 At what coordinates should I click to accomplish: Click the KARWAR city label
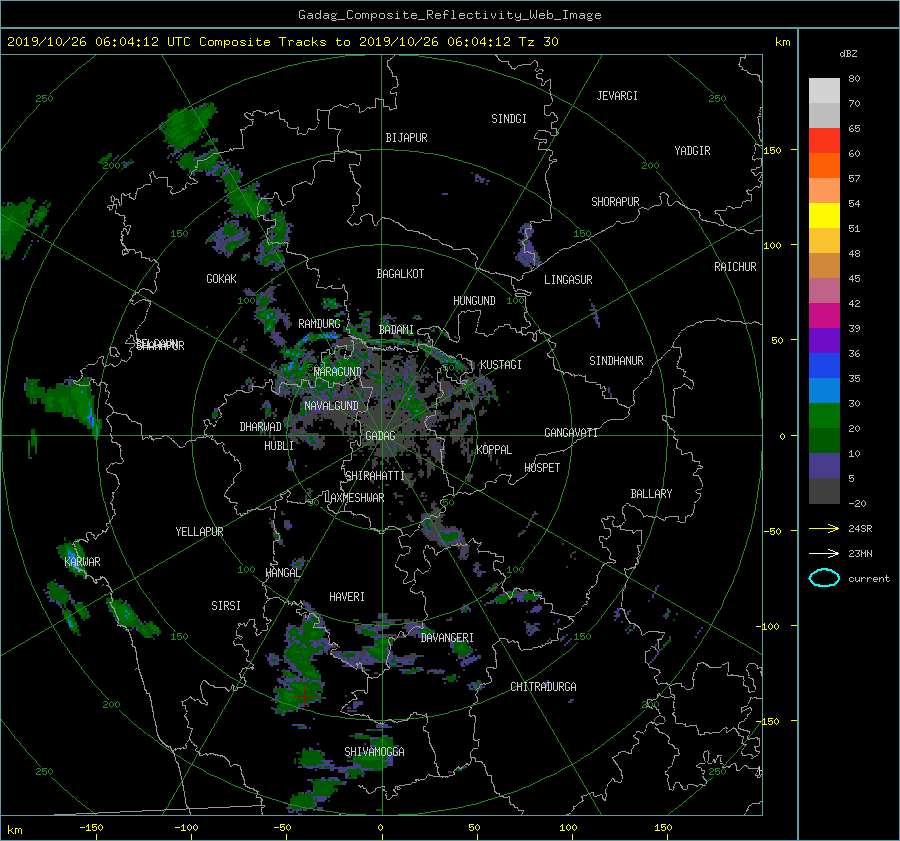[x=82, y=562]
